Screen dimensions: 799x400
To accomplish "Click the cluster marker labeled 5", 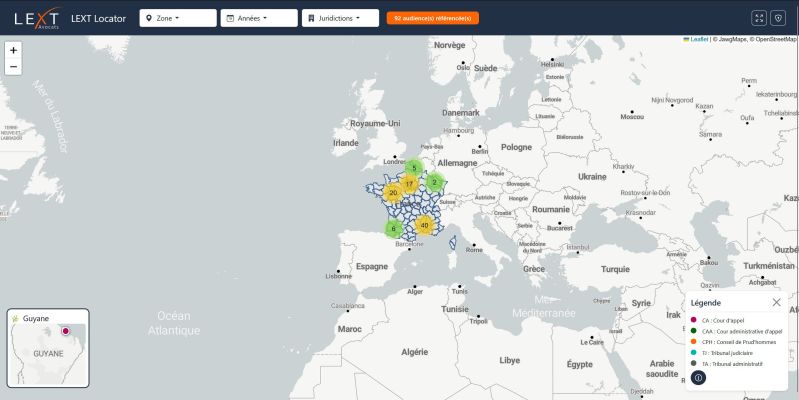I will click(414, 168).
